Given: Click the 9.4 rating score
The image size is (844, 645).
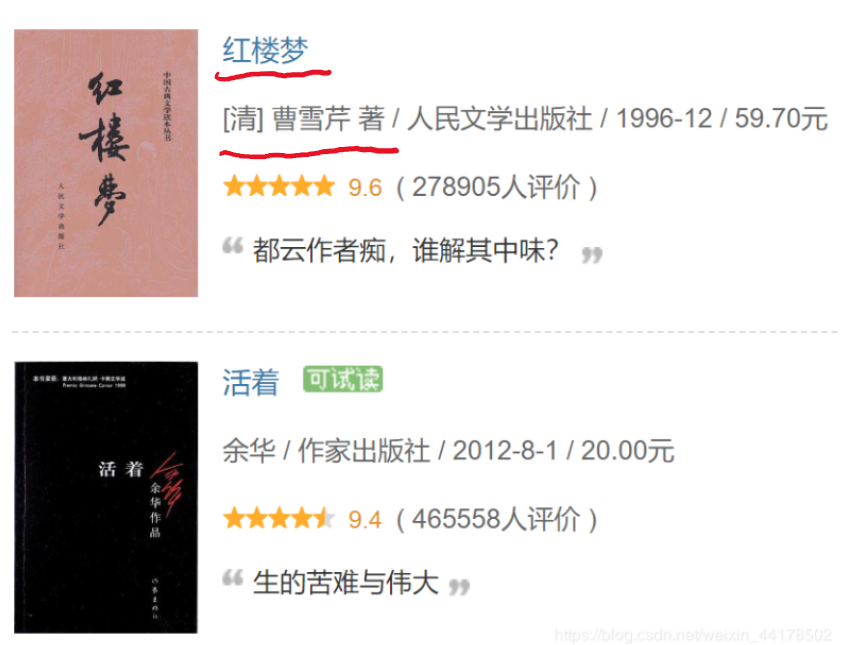Looking at the screenshot, I should (x=365, y=520).
